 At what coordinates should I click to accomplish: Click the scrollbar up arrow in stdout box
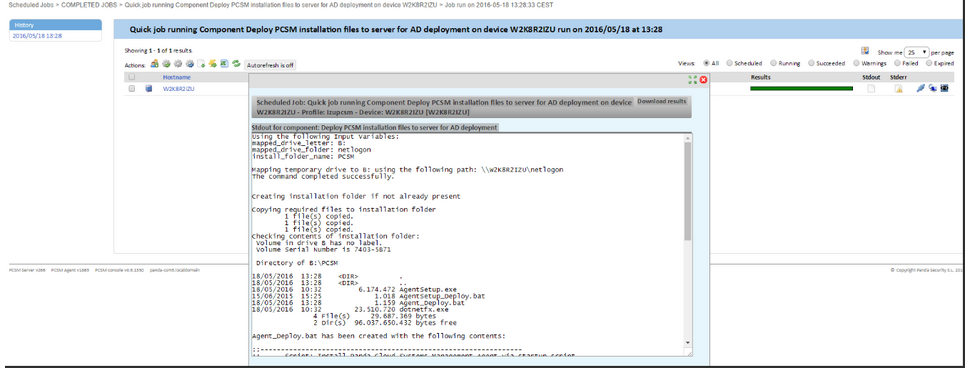688,137
